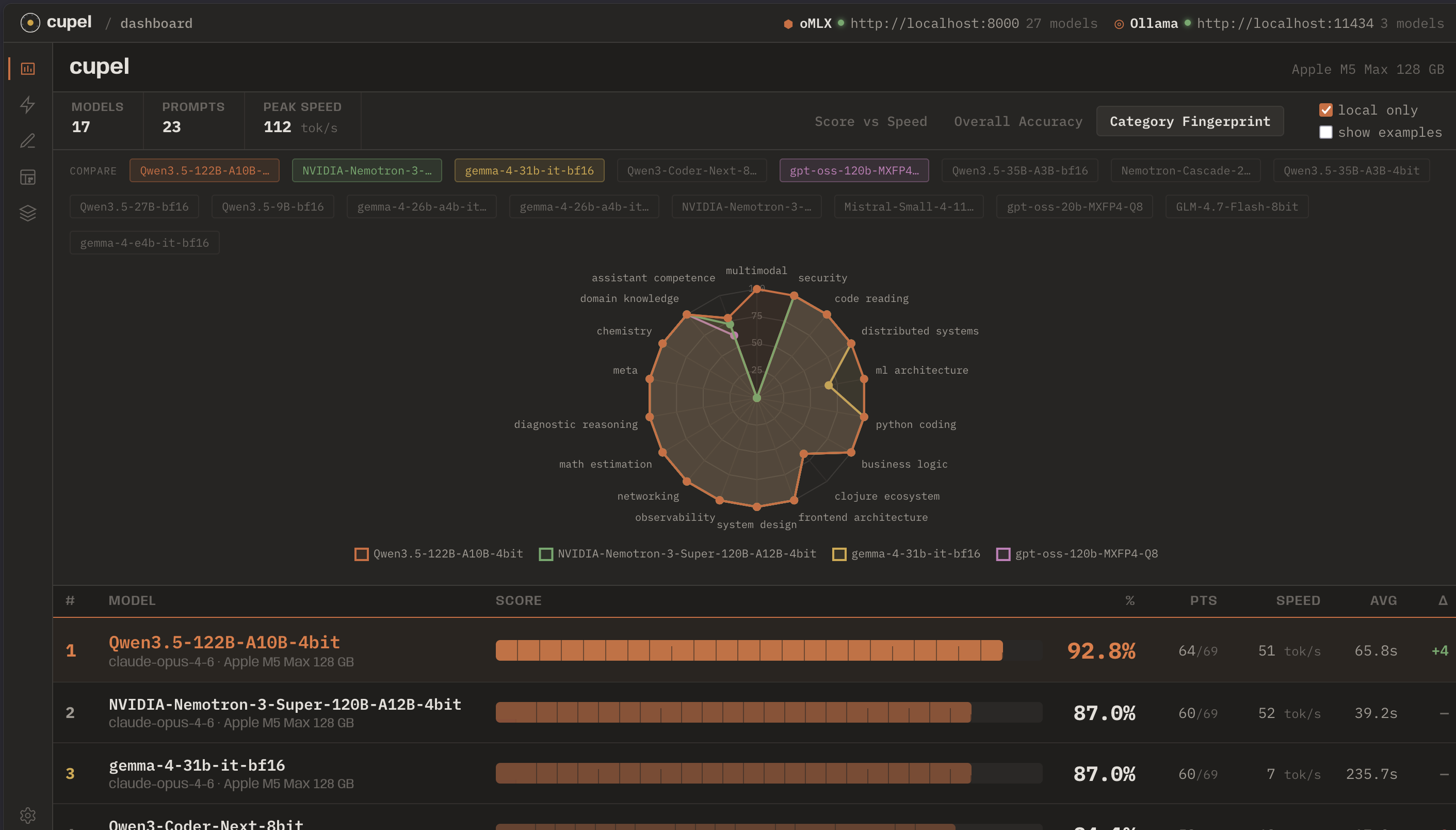The width and height of the screenshot is (1456, 830).
Task: Click gpt-oss-120b-MXFP4-Q8 legend swatch under radar chart
Action: click(1004, 553)
